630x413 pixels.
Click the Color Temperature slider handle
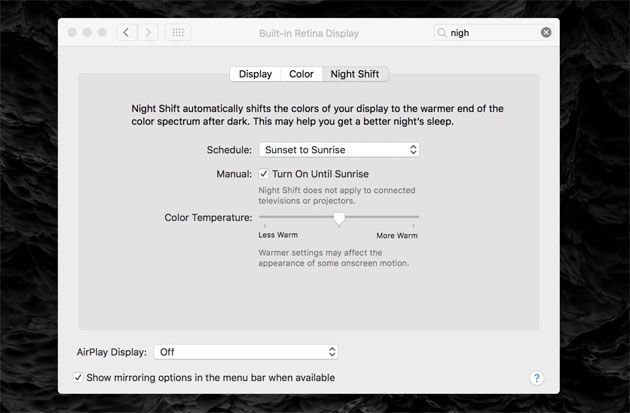(x=339, y=218)
